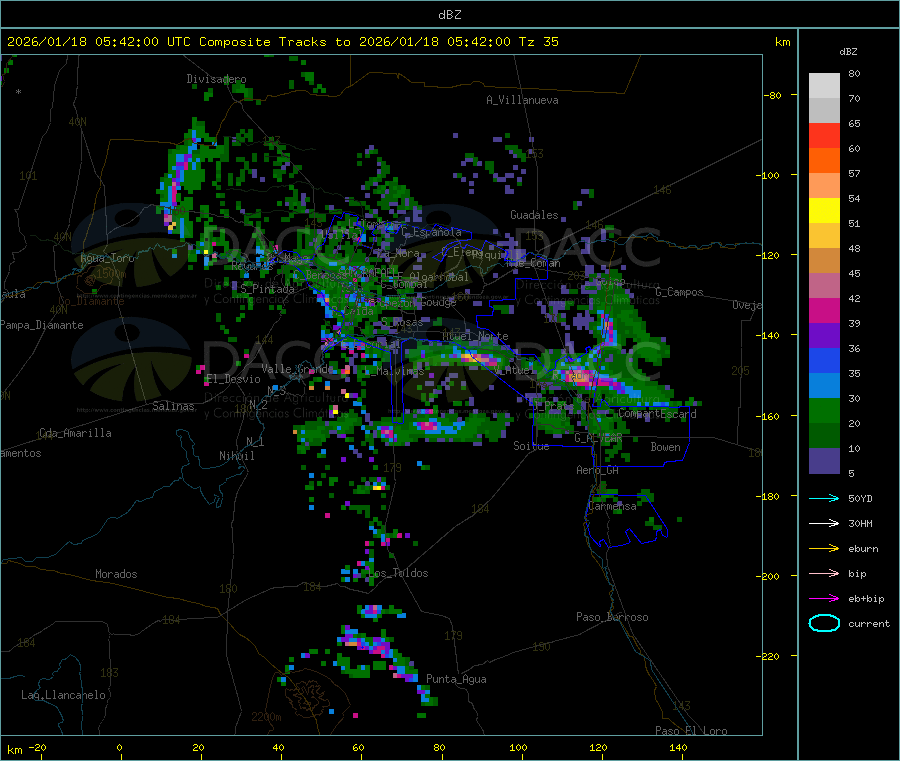Click the 'Paso_El_Loro' map label

[x=691, y=731]
